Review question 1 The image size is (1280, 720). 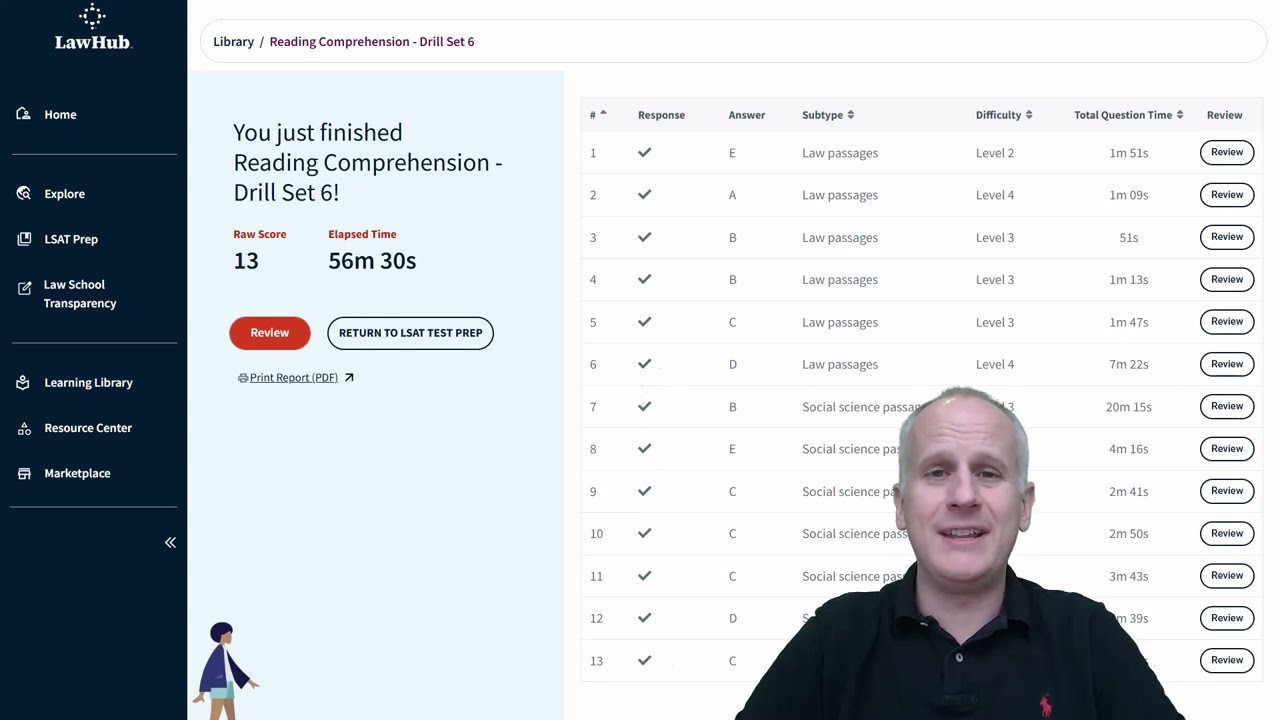(1227, 153)
